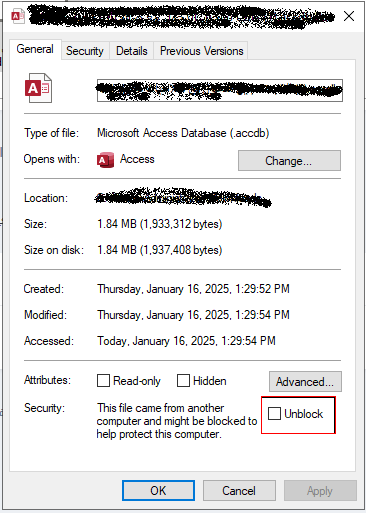
Task: Switch to the Security tab
Action: click(85, 51)
